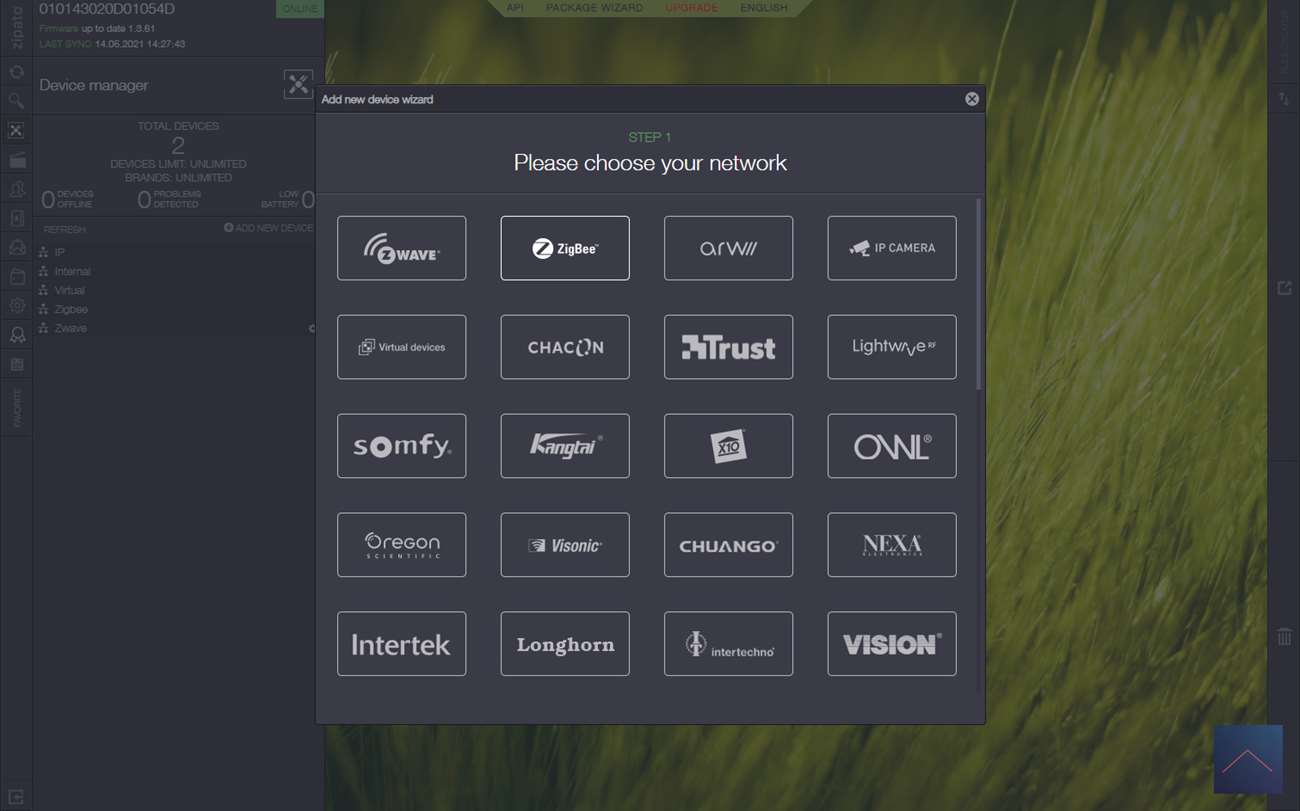Viewport: 1300px width, 811px height.
Task: Click the ONLINE status badge
Action: (x=299, y=9)
